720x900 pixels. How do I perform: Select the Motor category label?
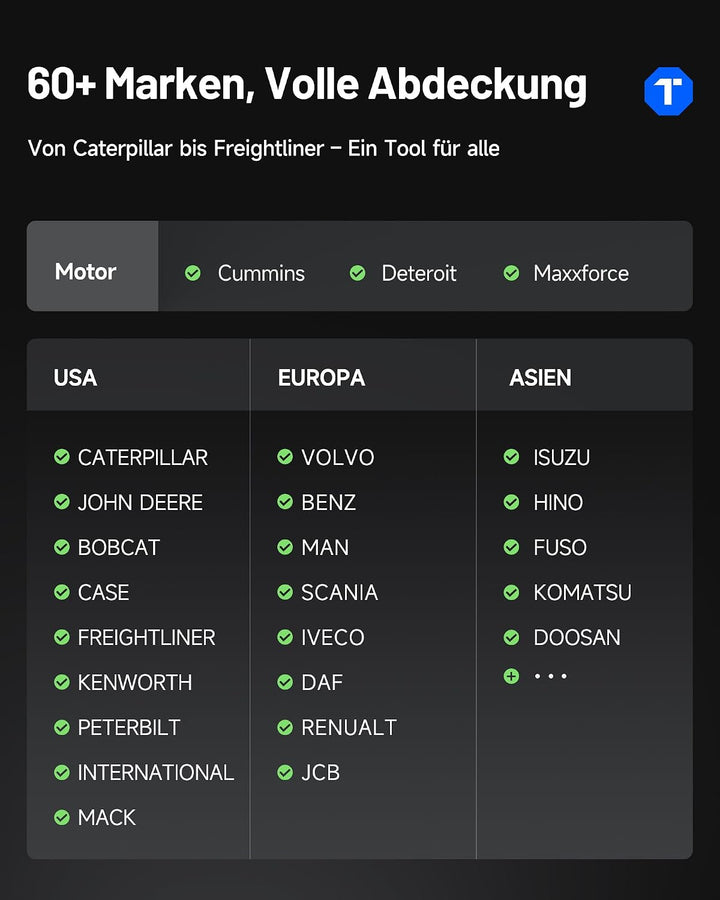(86, 271)
